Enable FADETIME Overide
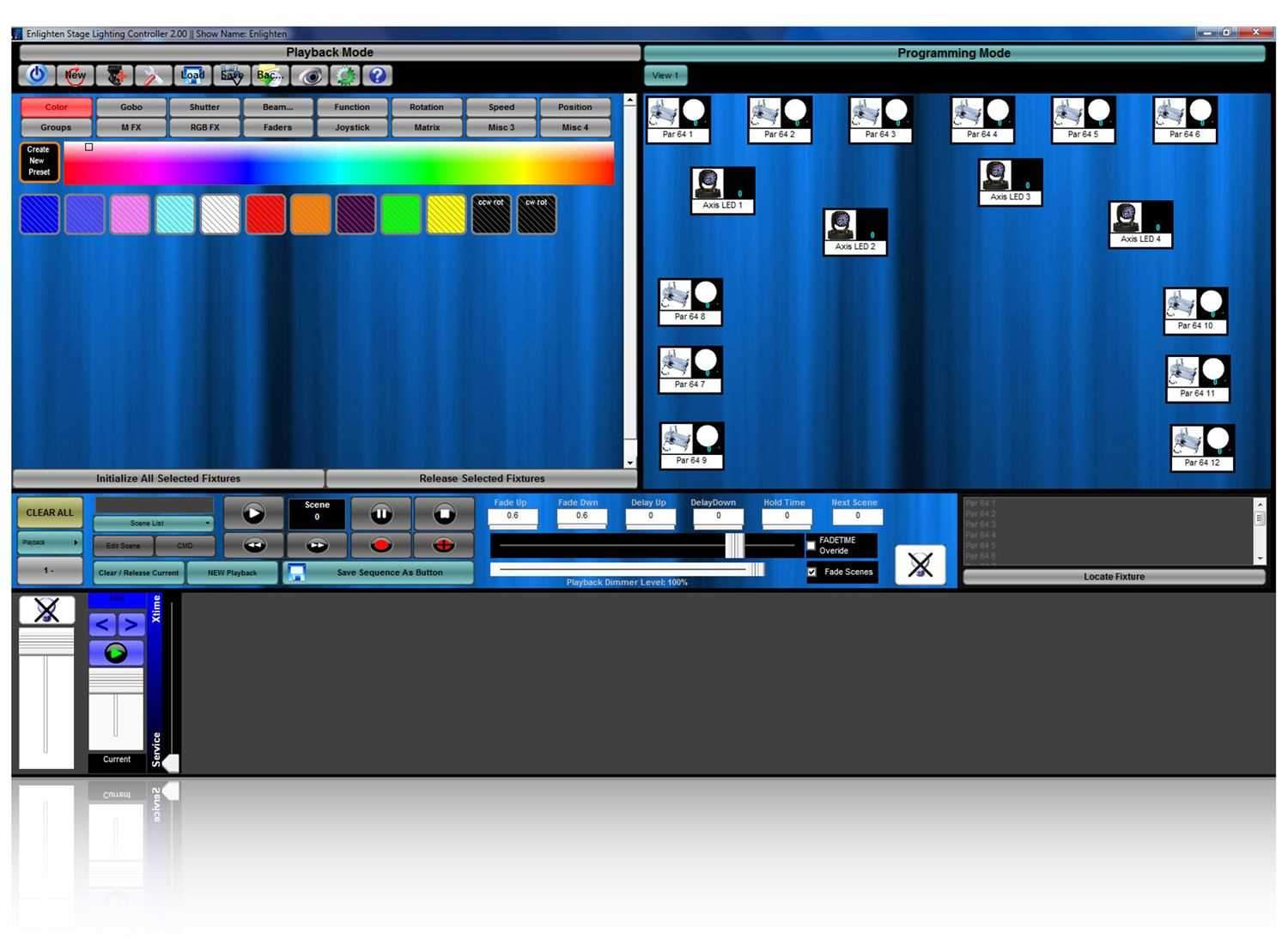1288x939 pixels. click(811, 544)
